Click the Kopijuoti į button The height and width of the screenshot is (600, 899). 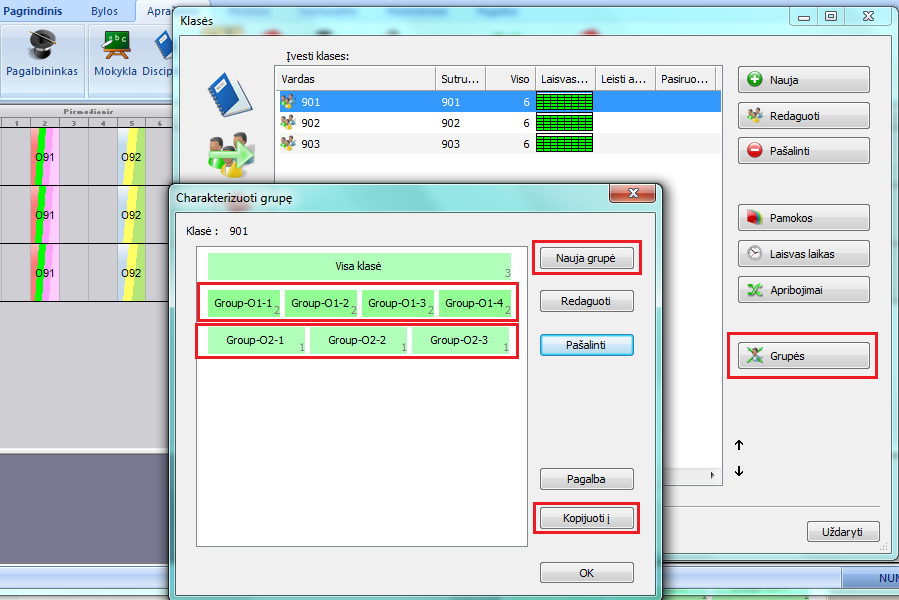tap(586, 518)
